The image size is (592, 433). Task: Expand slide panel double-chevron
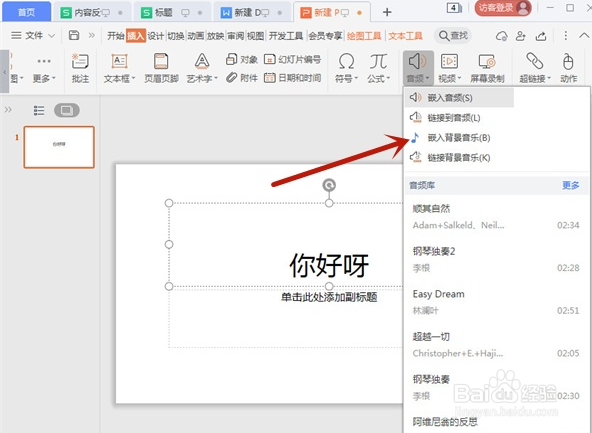[x=8, y=110]
